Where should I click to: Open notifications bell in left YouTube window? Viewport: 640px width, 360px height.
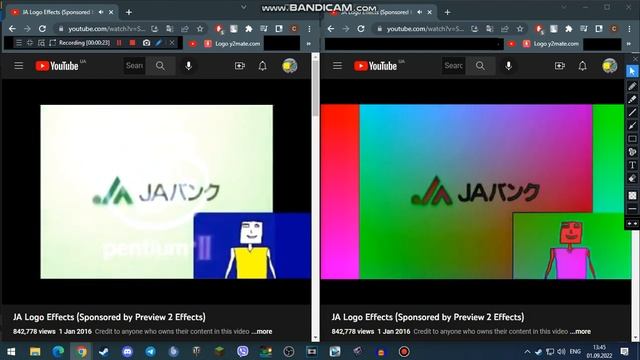(262, 66)
